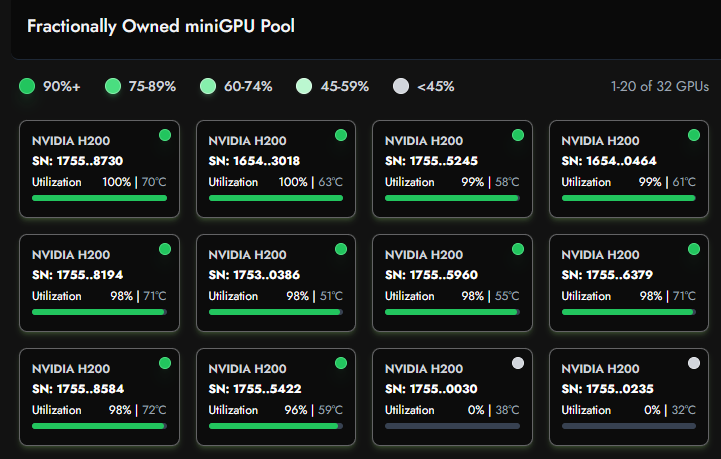This screenshot has height=459, width=721.
Task: Click '96% | 59°C' reading on SN 1755..5422
Action: pos(314,410)
